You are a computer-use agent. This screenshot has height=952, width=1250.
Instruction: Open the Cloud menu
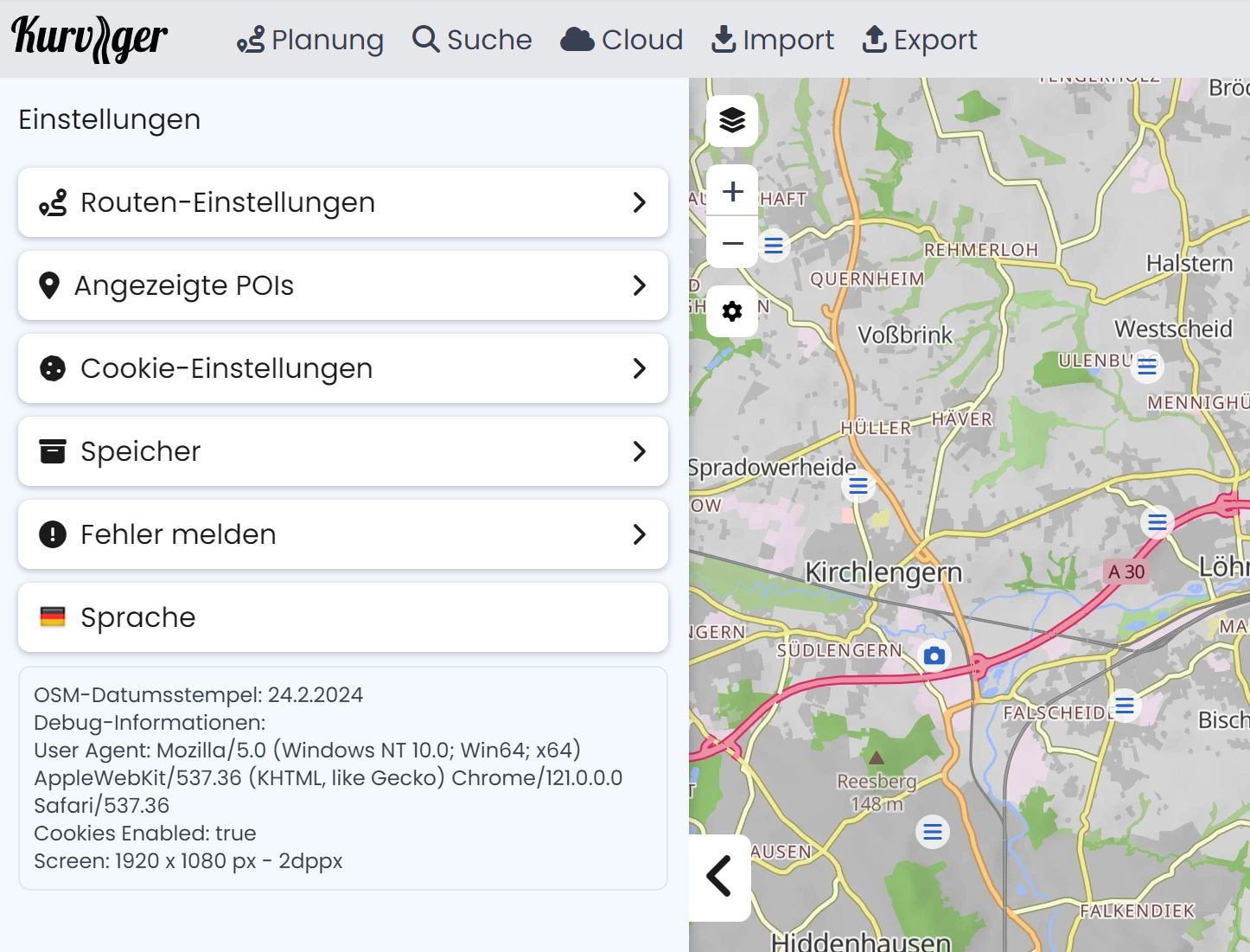[622, 40]
